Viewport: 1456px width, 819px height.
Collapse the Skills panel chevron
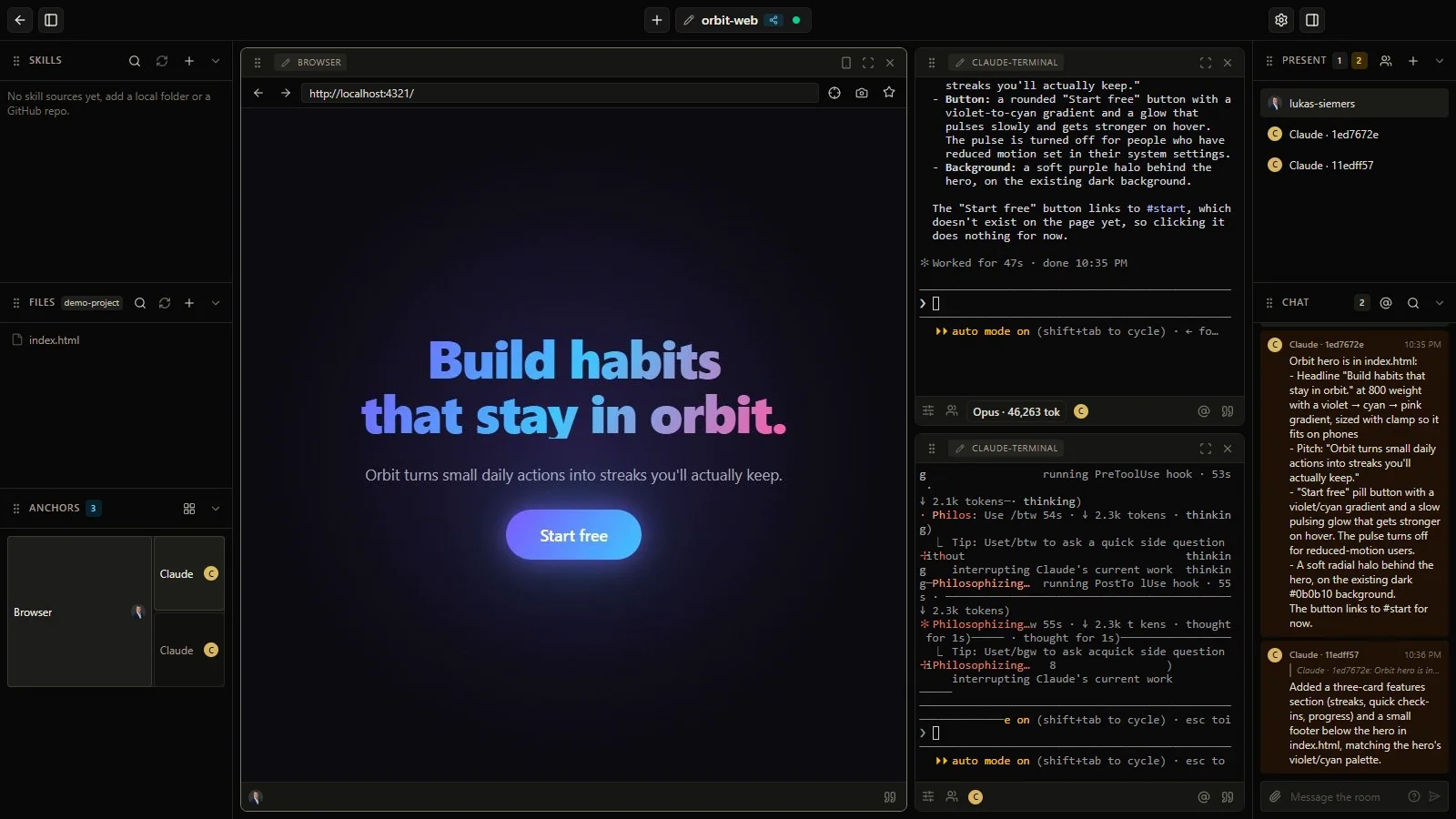216,61
